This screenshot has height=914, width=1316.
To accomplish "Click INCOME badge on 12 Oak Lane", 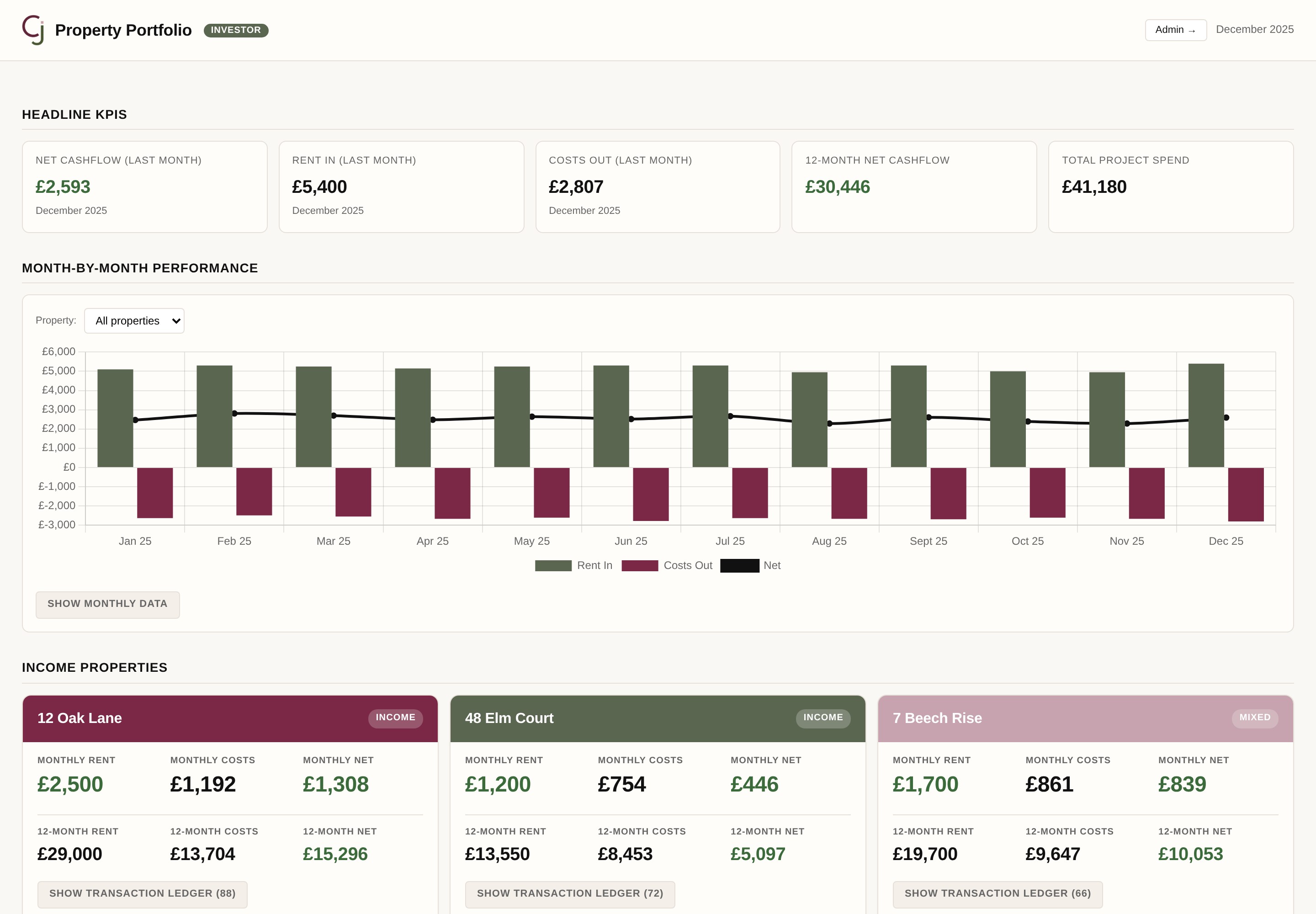I will pos(395,718).
